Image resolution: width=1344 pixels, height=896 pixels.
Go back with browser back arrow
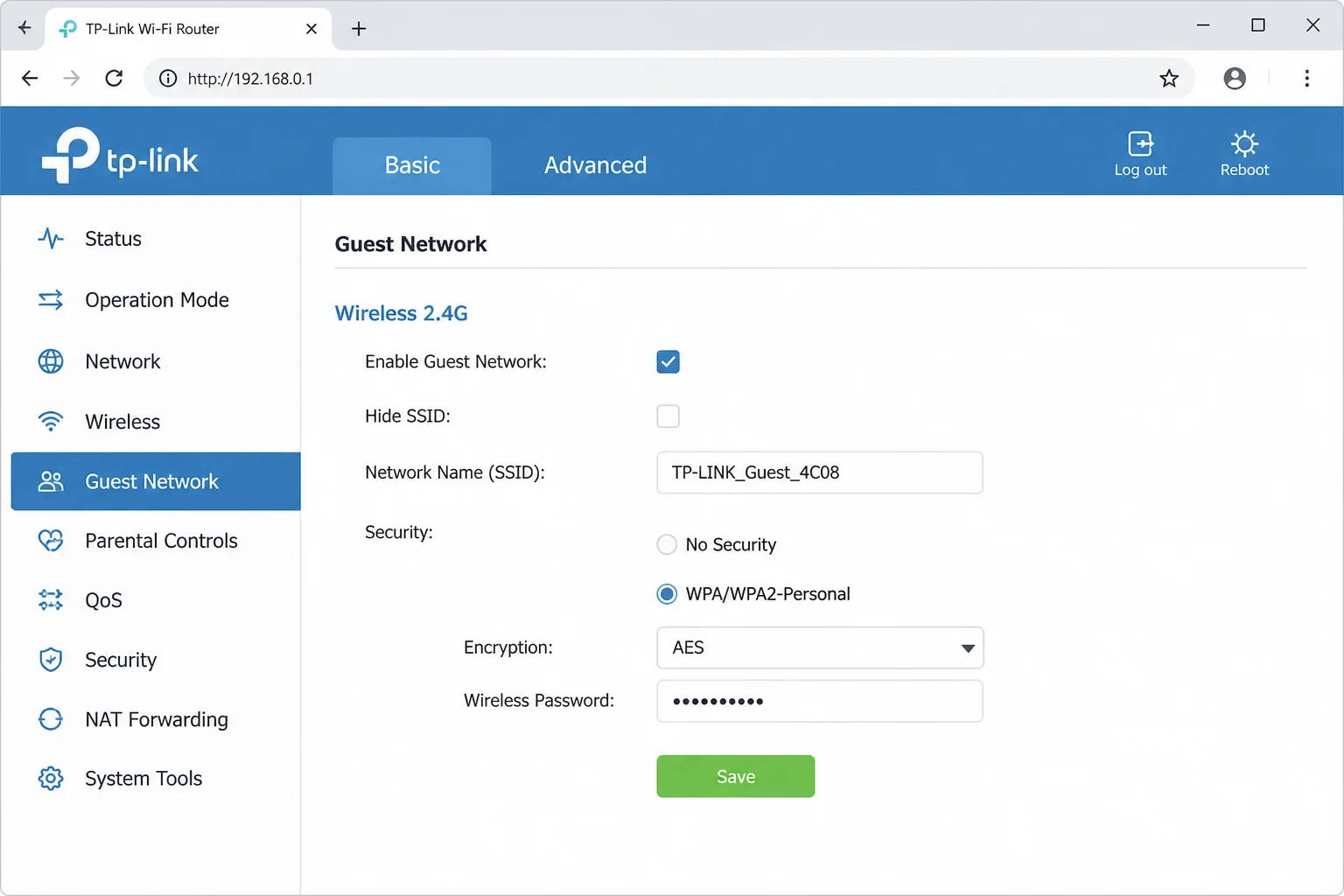[30, 79]
